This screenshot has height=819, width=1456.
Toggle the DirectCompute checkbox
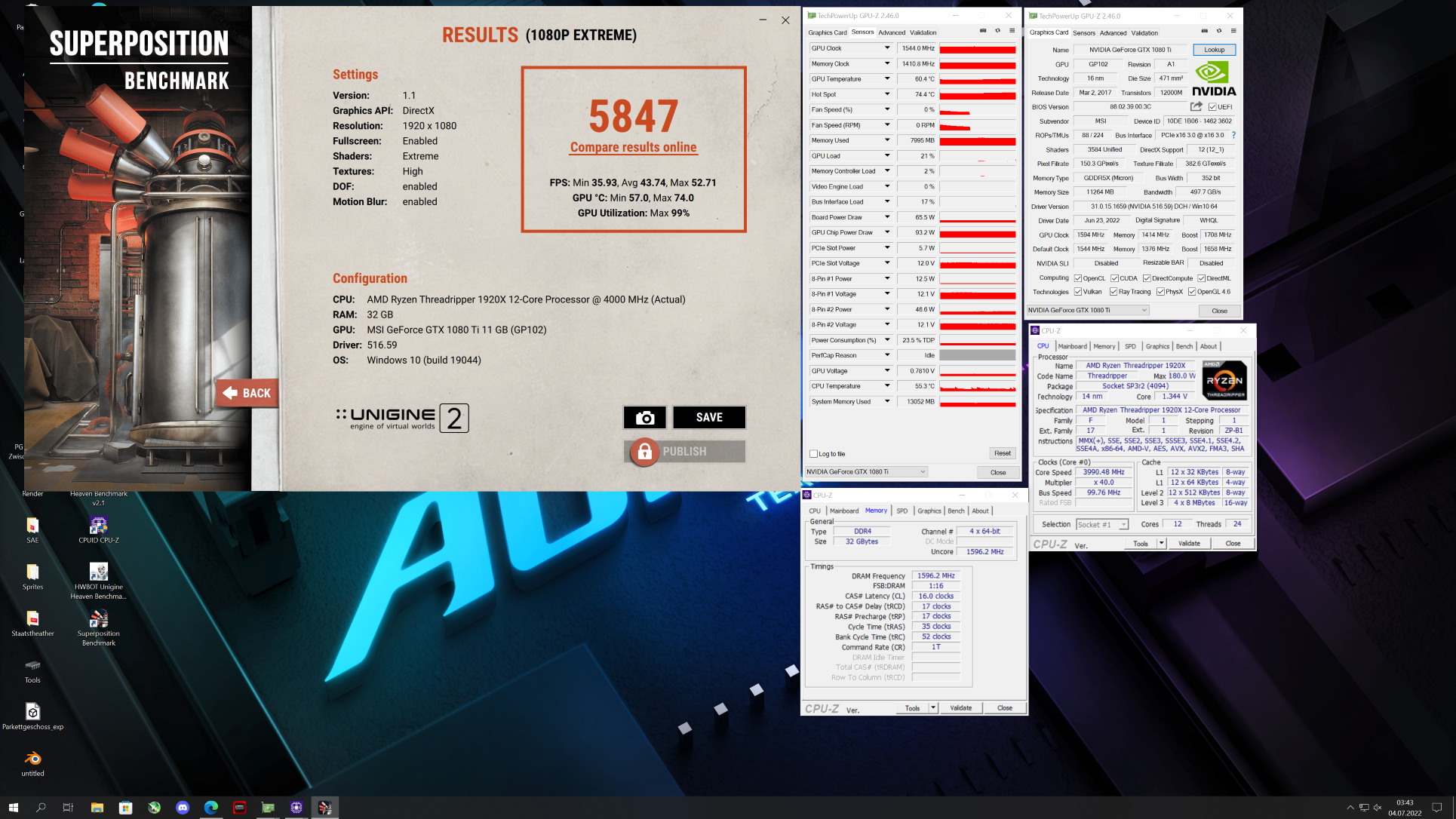tap(1147, 278)
